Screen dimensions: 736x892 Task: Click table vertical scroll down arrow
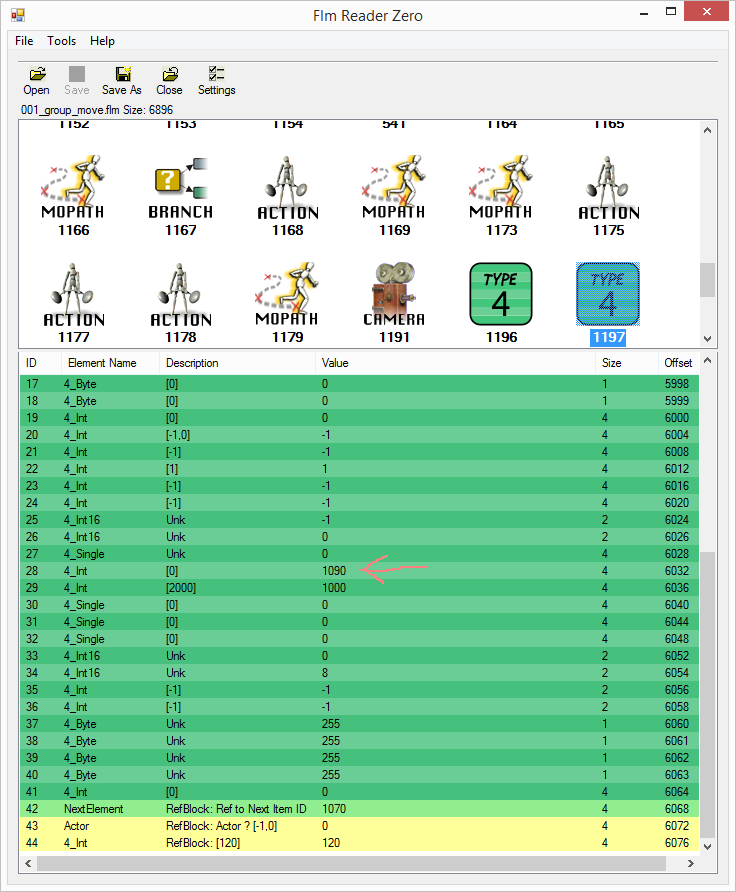(708, 846)
